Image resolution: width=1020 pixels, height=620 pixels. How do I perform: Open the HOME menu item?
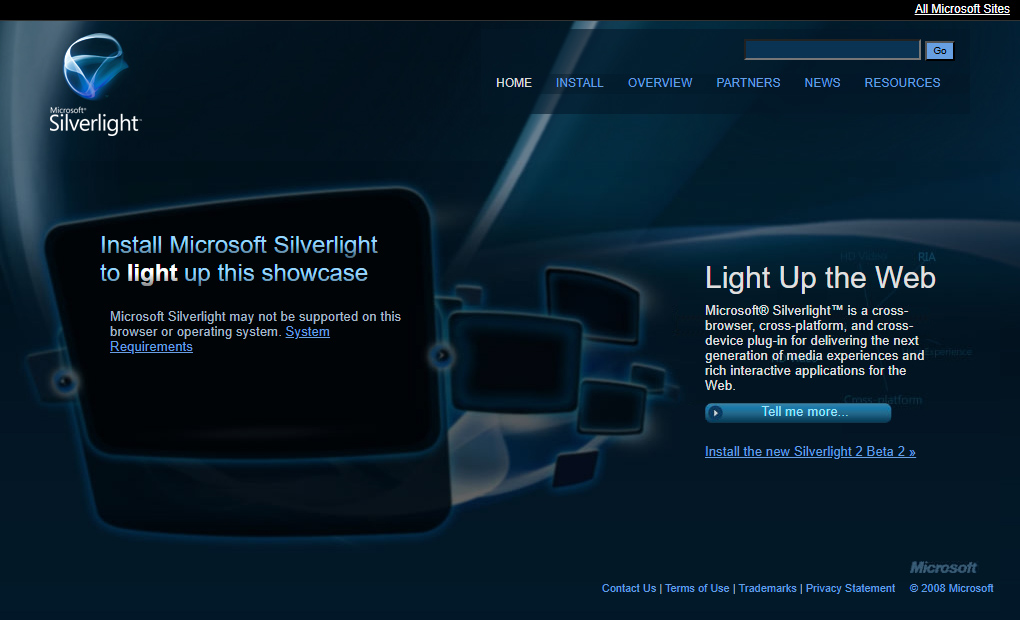514,83
